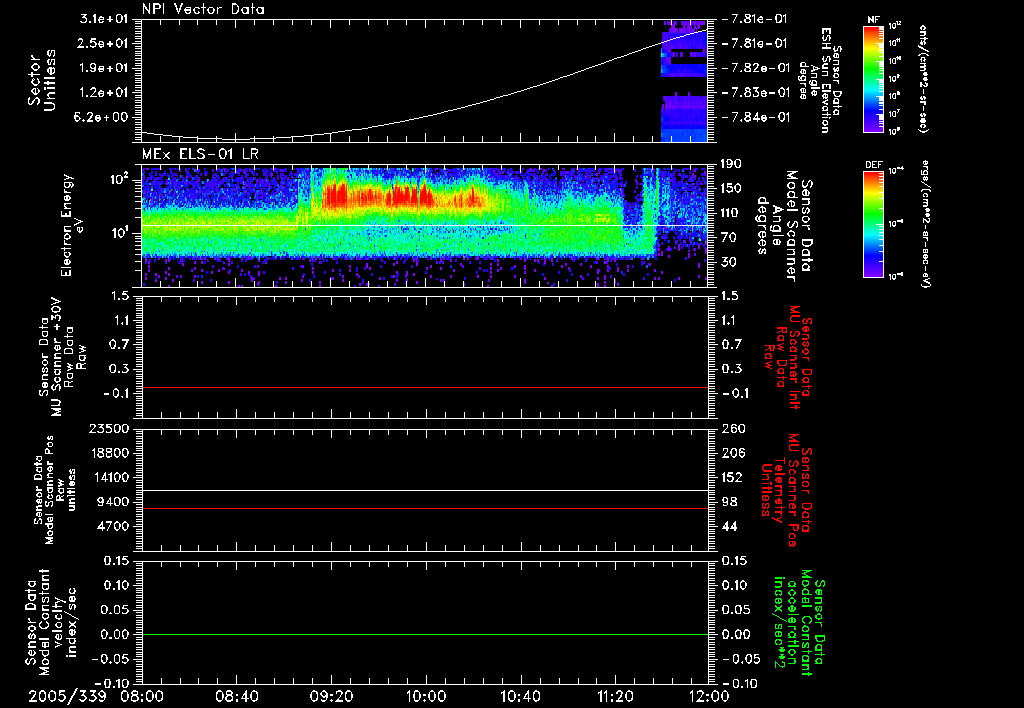The height and width of the screenshot is (708, 1024).
Task: Click the '206' telemetry axis tick
Action: [732, 453]
